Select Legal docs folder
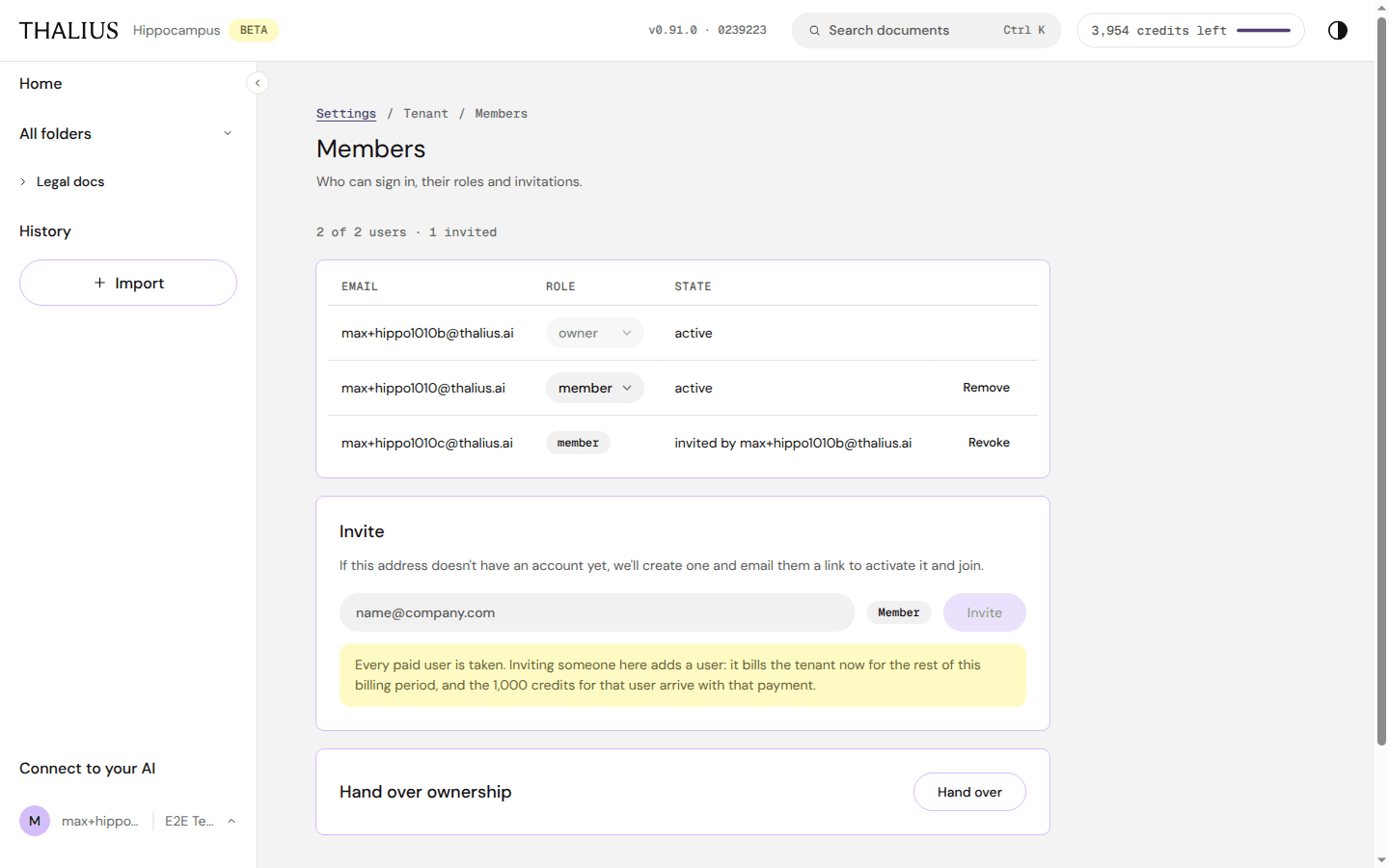This screenshot has height=868, width=1389. click(x=70, y=181)
